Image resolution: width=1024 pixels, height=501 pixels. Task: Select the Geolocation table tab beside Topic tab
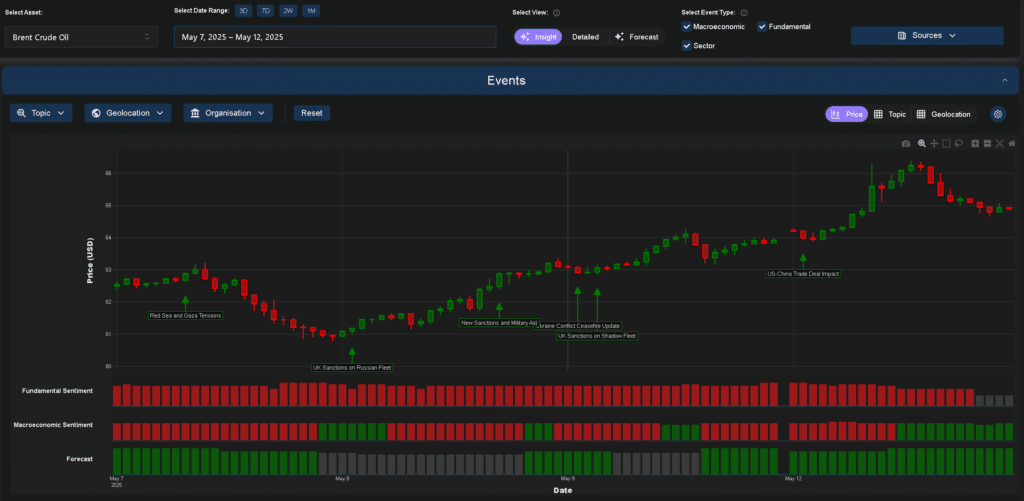pos(944,114)
